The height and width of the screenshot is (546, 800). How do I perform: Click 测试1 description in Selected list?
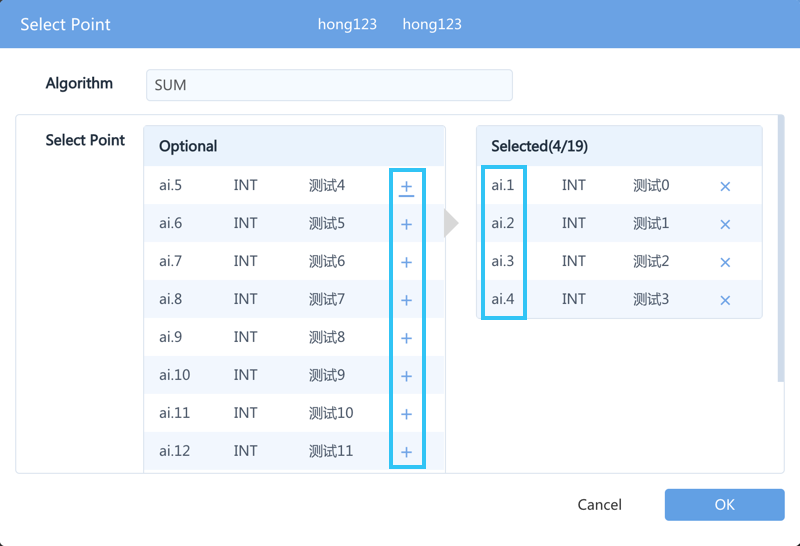(x=651, y=223)
